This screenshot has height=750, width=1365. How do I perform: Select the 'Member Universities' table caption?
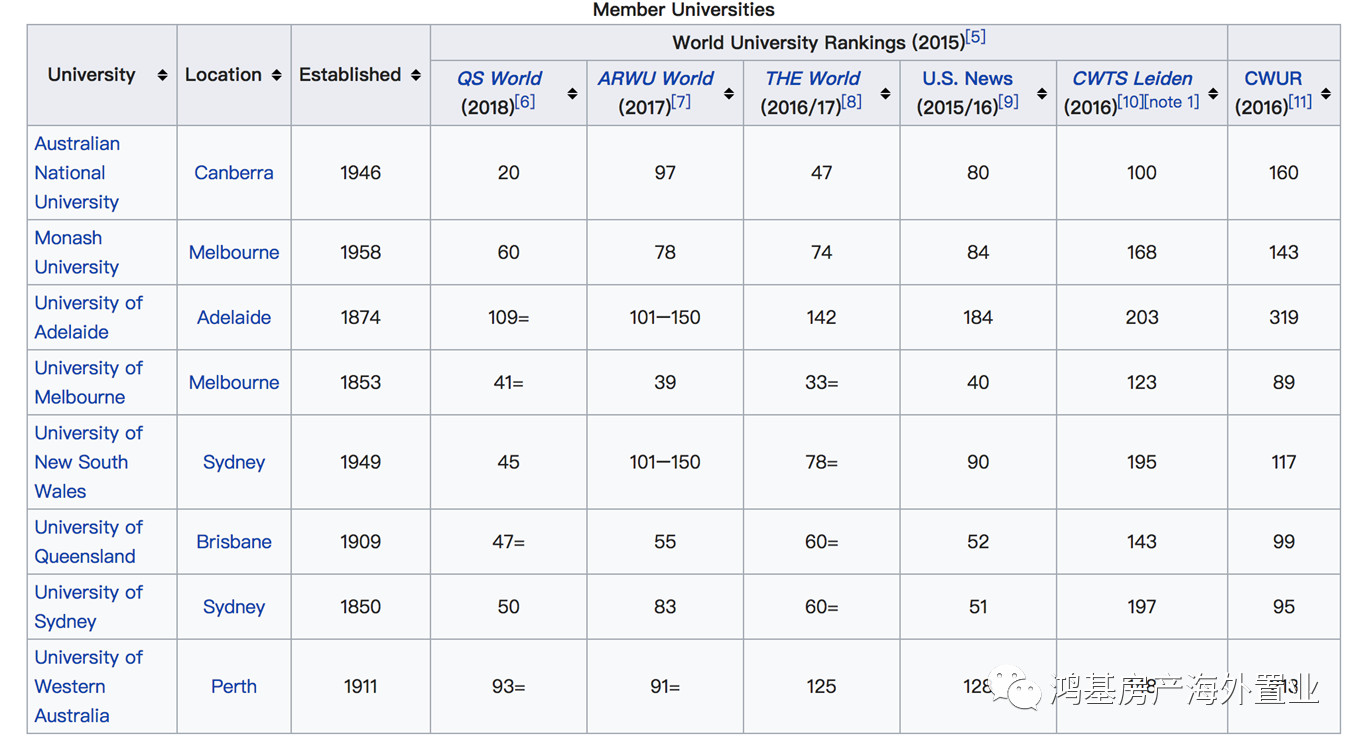click(684, 10)
